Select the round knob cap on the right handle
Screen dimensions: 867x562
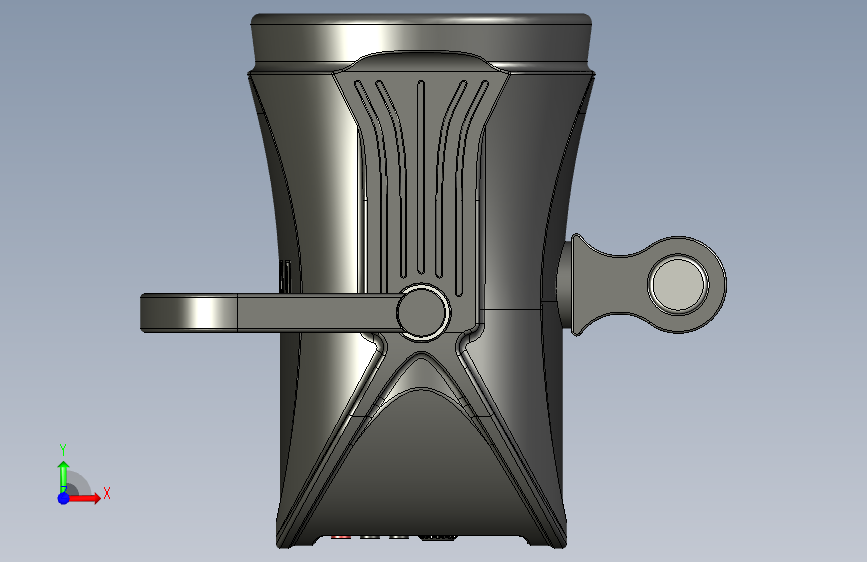(678, 284)
